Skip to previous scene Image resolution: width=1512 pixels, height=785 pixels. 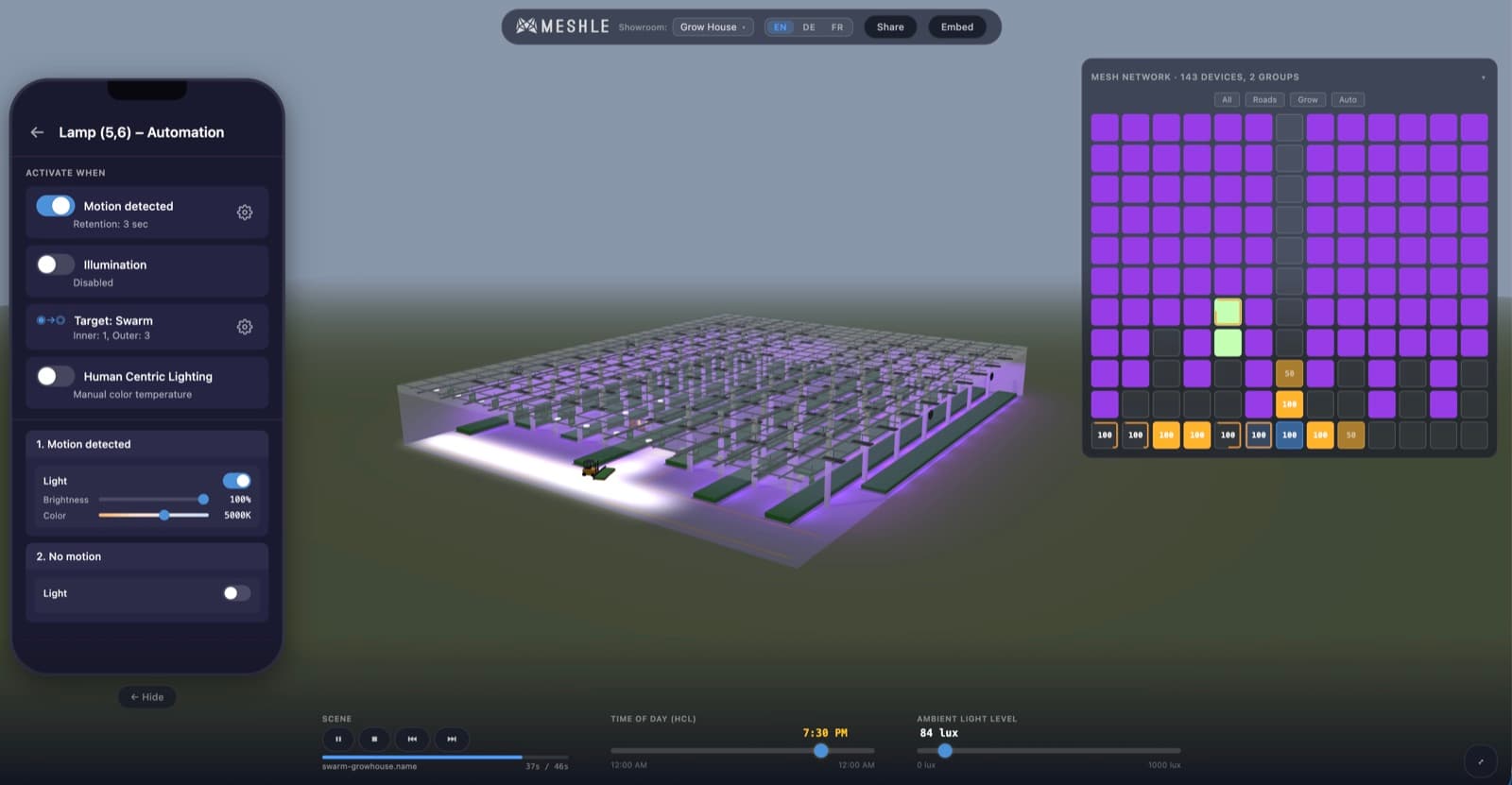point(412,739)
